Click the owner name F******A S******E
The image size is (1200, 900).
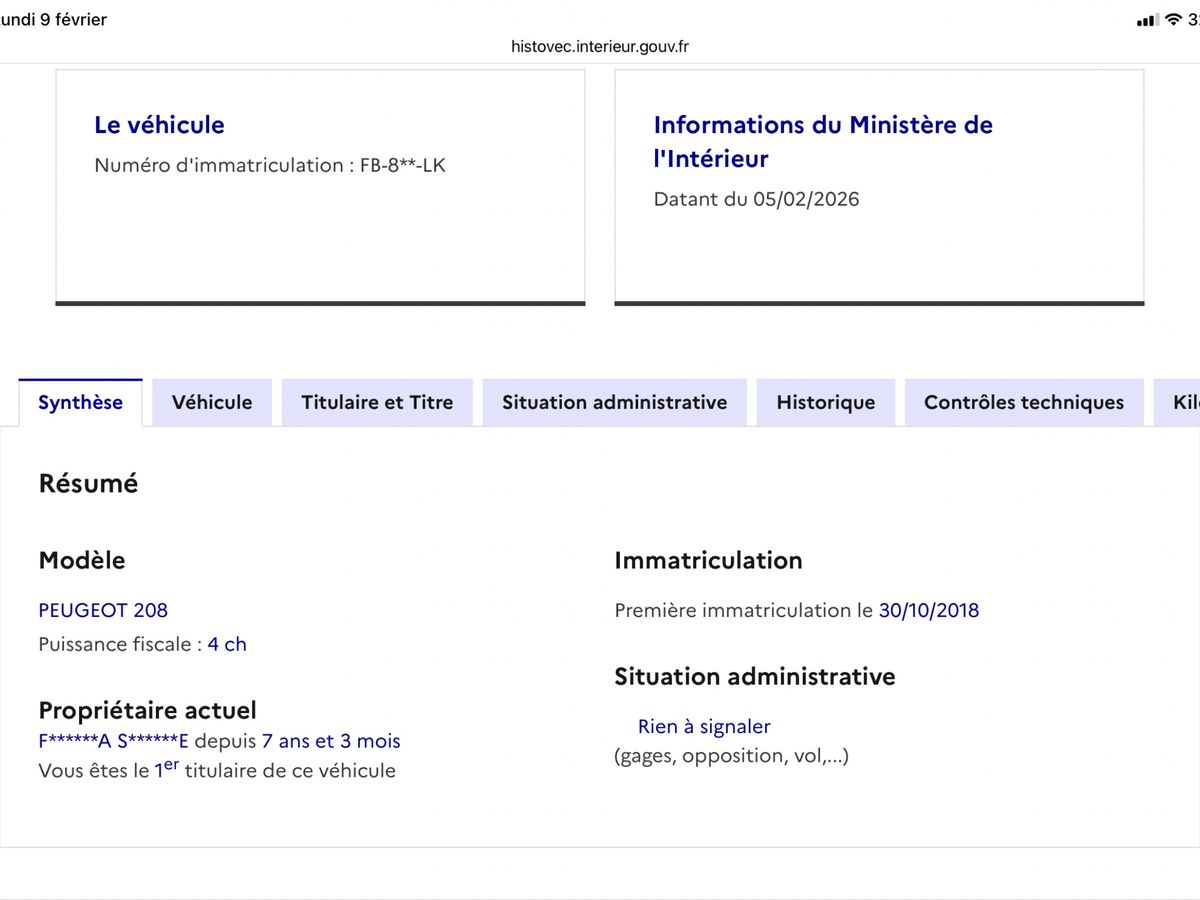coord(113,741)
